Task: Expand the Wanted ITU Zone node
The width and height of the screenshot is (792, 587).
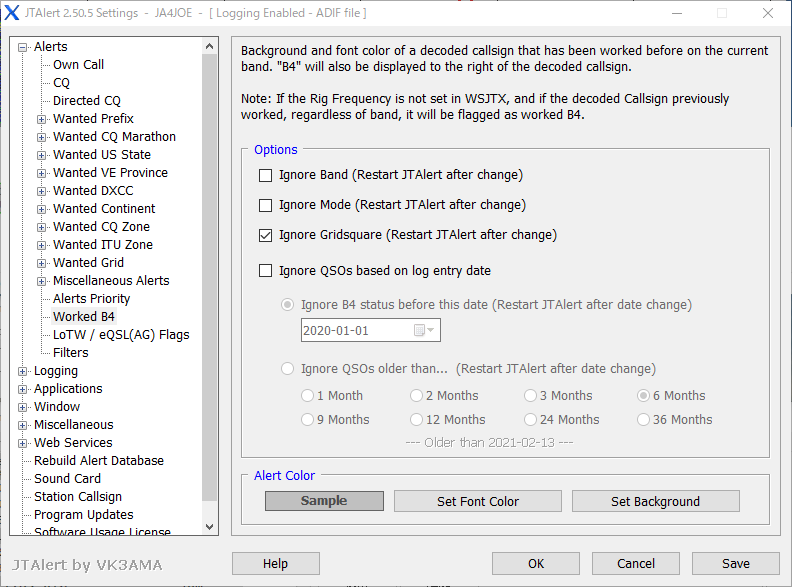Action: tap(41, 246)
